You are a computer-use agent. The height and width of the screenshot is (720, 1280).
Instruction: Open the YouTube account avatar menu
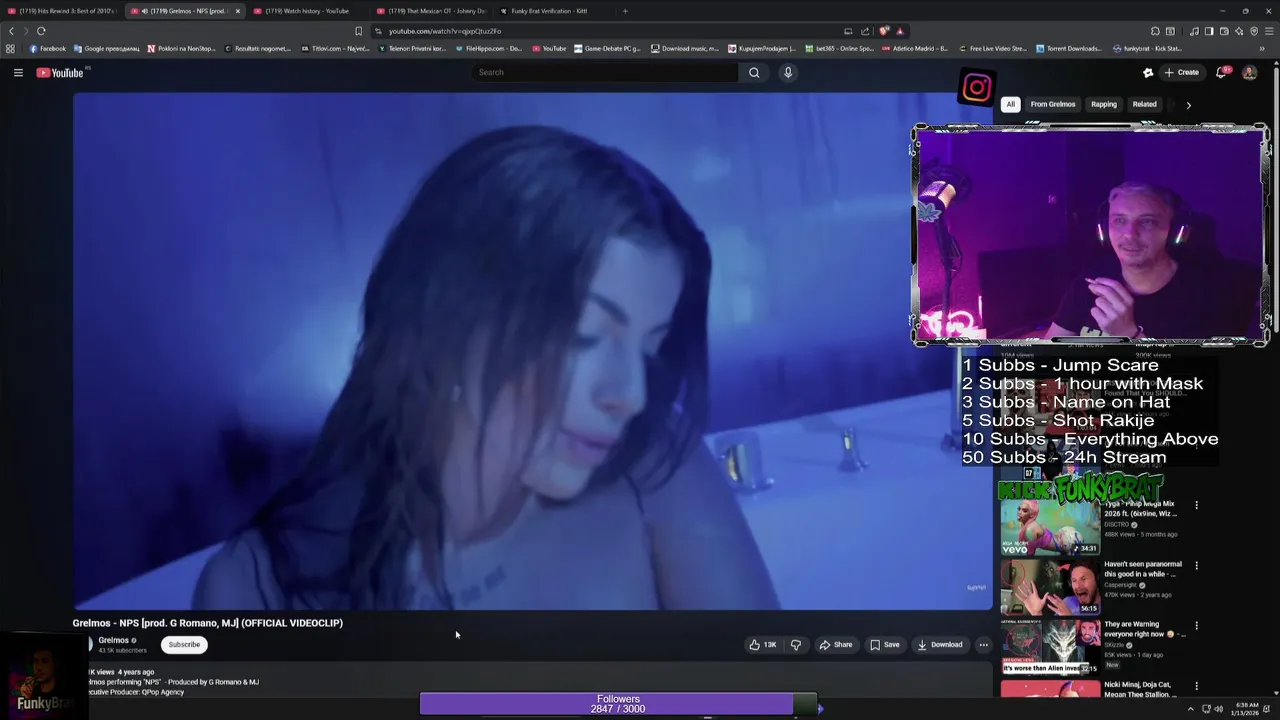point(1249,72)
